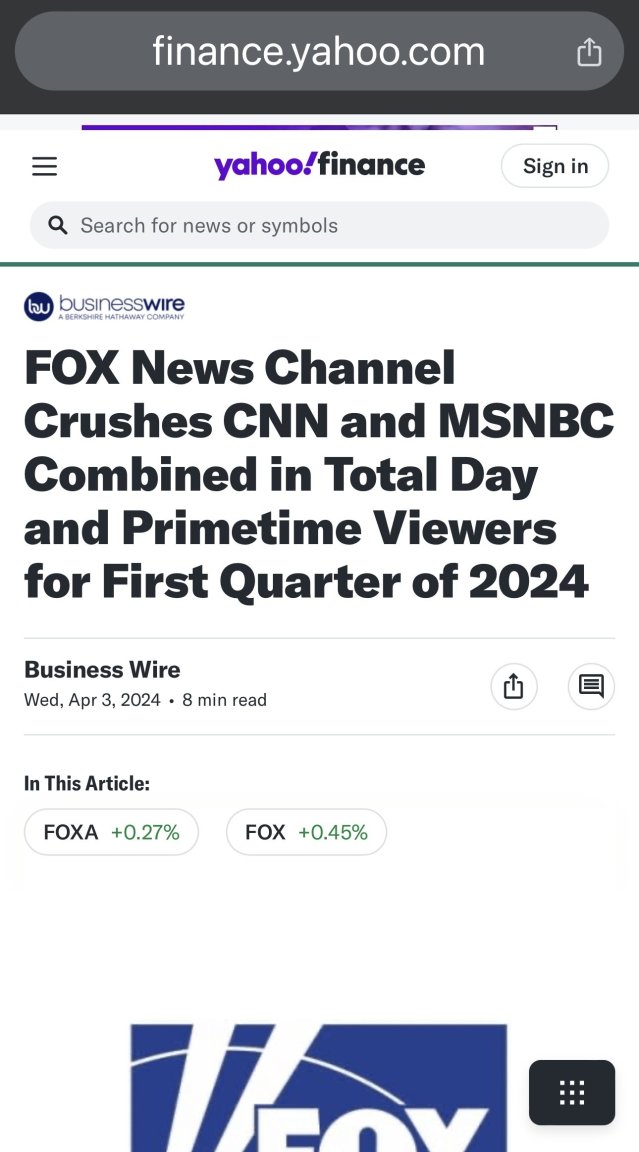Open the article comments icon
This screenshot has width=639, height=1152.
coord(591,686)
